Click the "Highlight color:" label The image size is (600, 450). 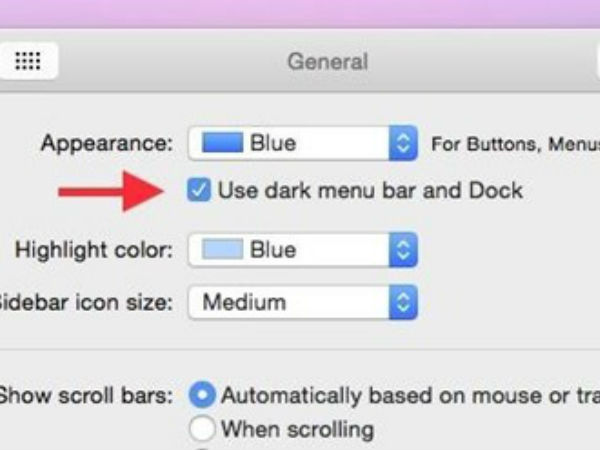click(x=94, y=249)
